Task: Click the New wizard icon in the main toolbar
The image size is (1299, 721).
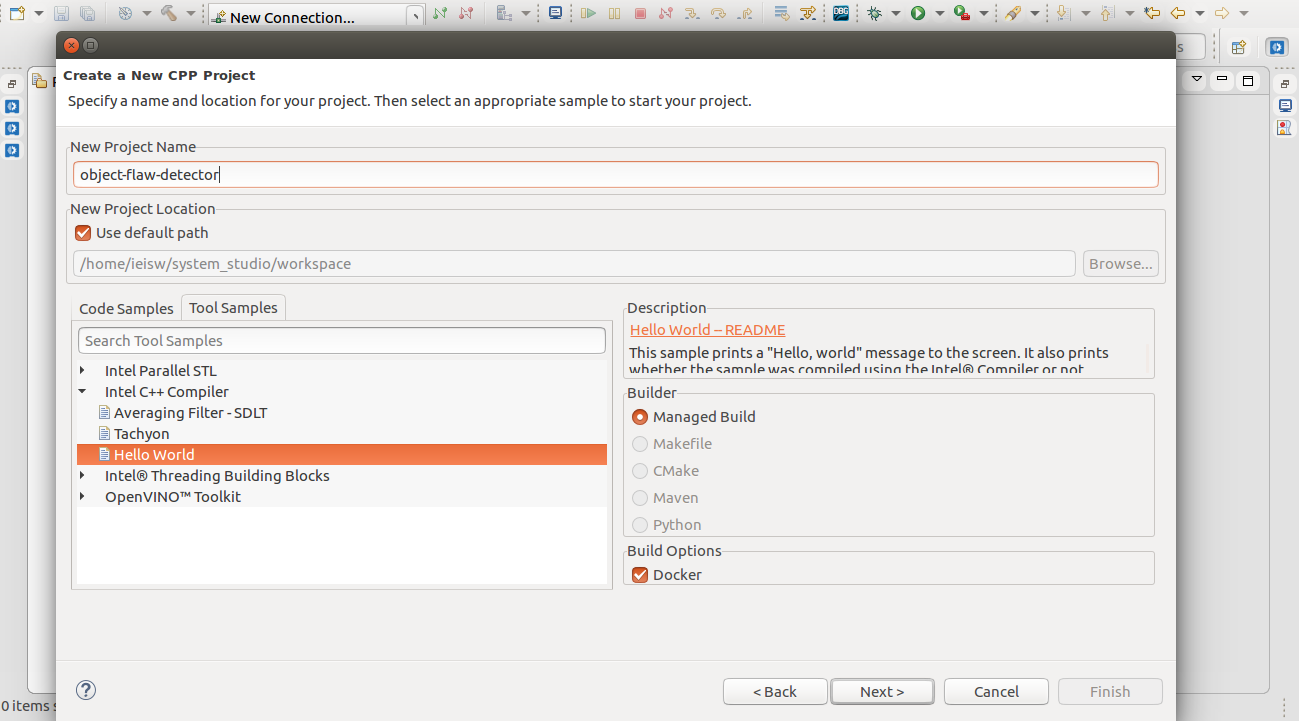Action: [x=16, y=14]
